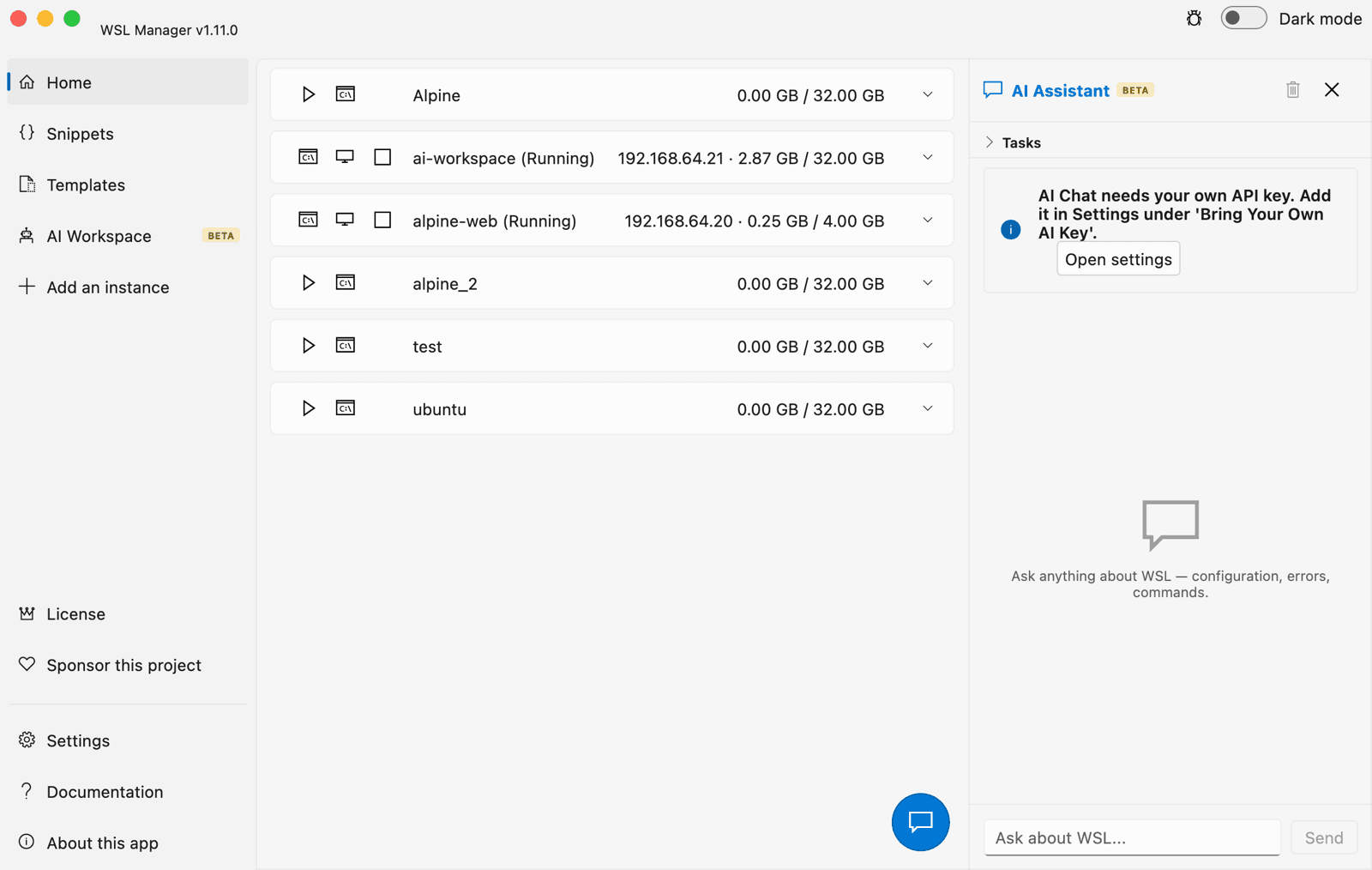Screen dimensions: 1372x870
Task: Click the 0.25 GB / 4.00 GB usage text
Action: pos(815,221)
